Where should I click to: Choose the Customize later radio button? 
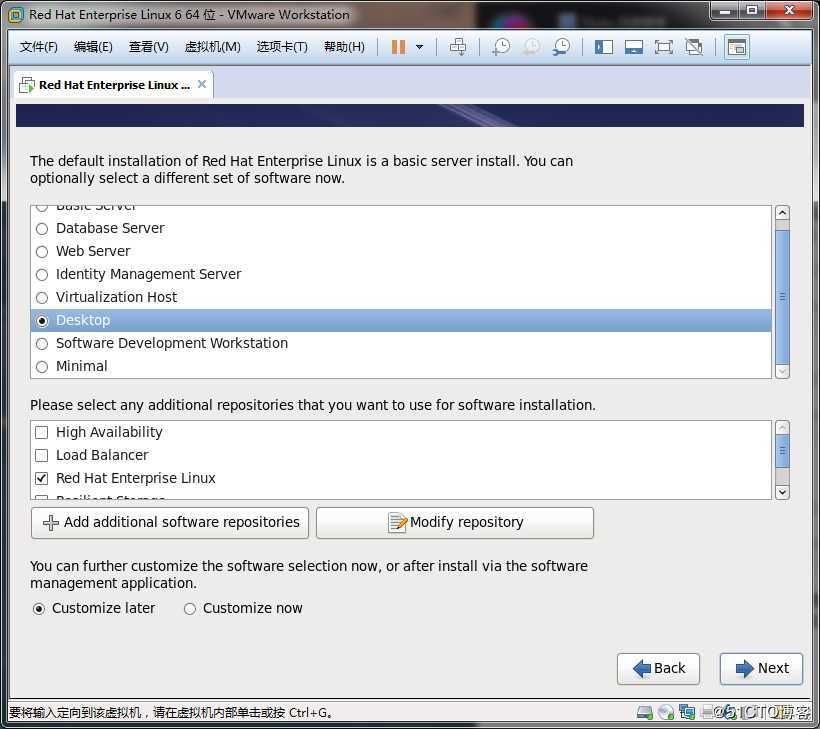(x=39, y=609)
